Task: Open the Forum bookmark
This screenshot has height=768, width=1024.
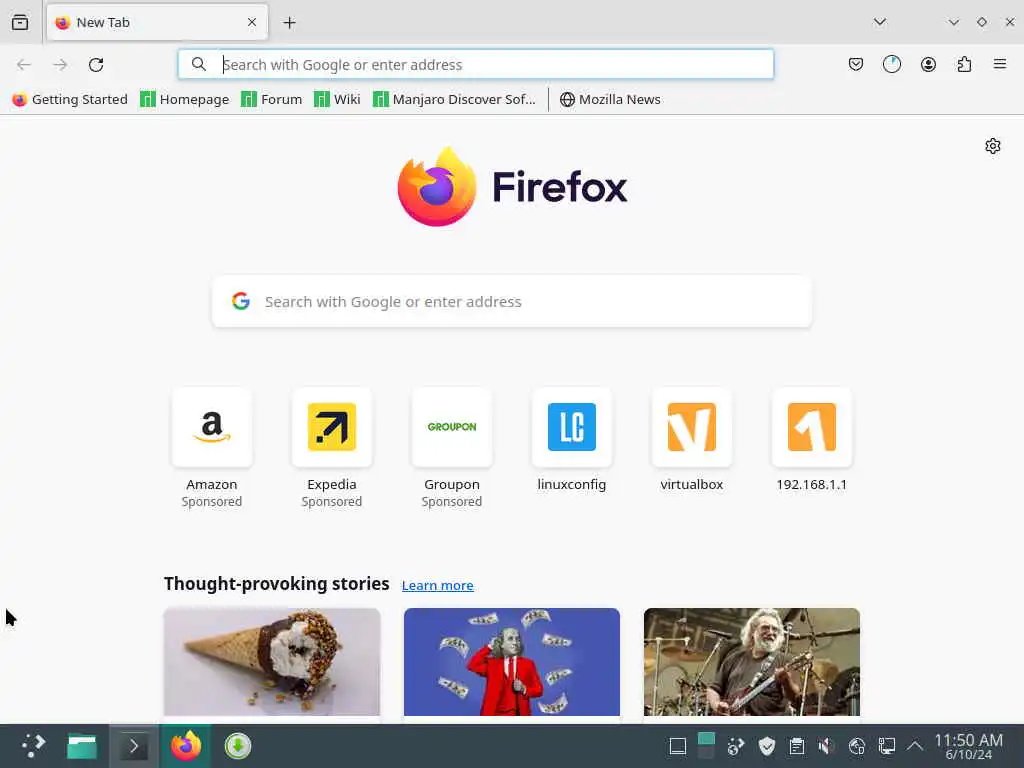Action: point(272,99)
